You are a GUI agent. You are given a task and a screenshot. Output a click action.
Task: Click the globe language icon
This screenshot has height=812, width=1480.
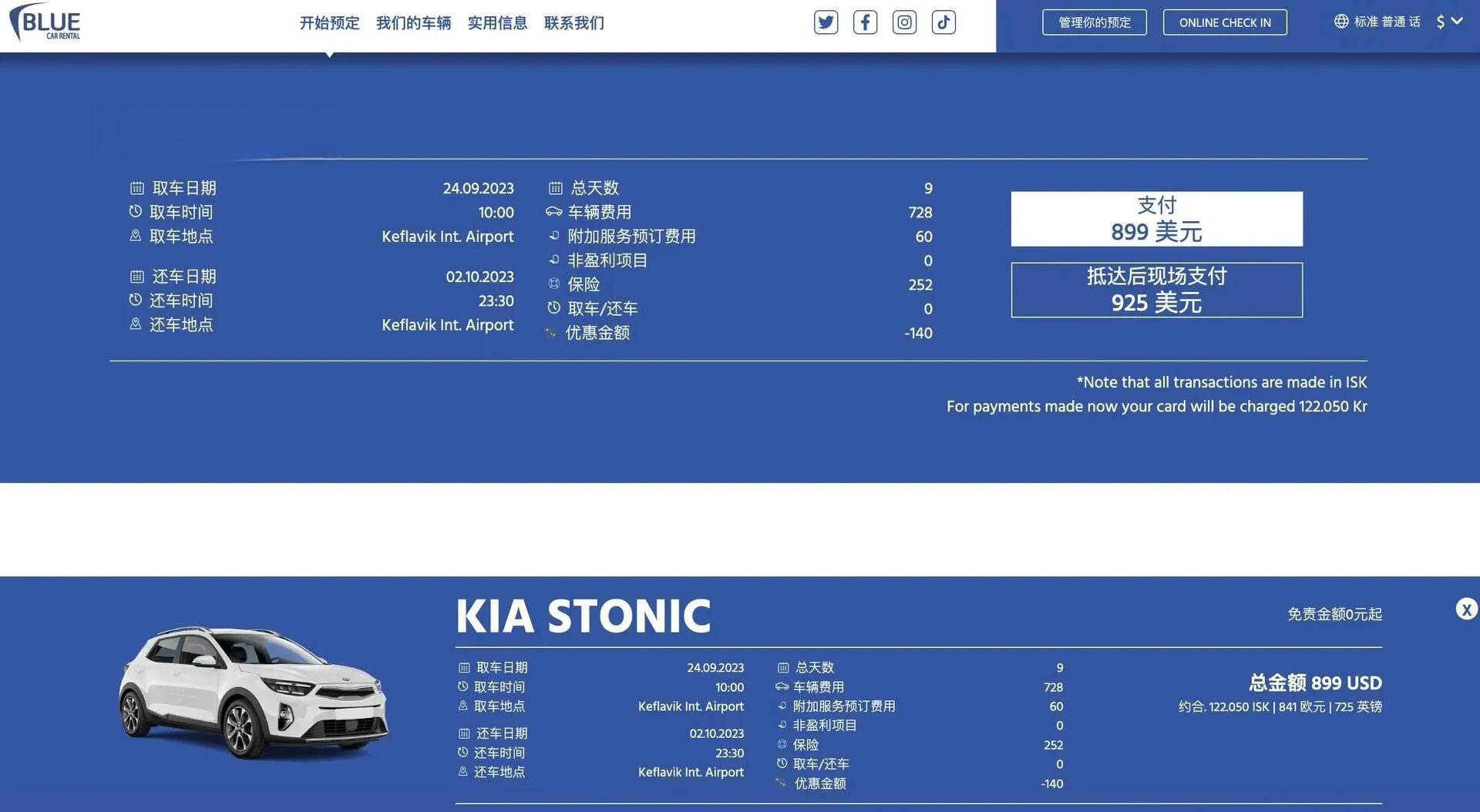click(1341, 22)
